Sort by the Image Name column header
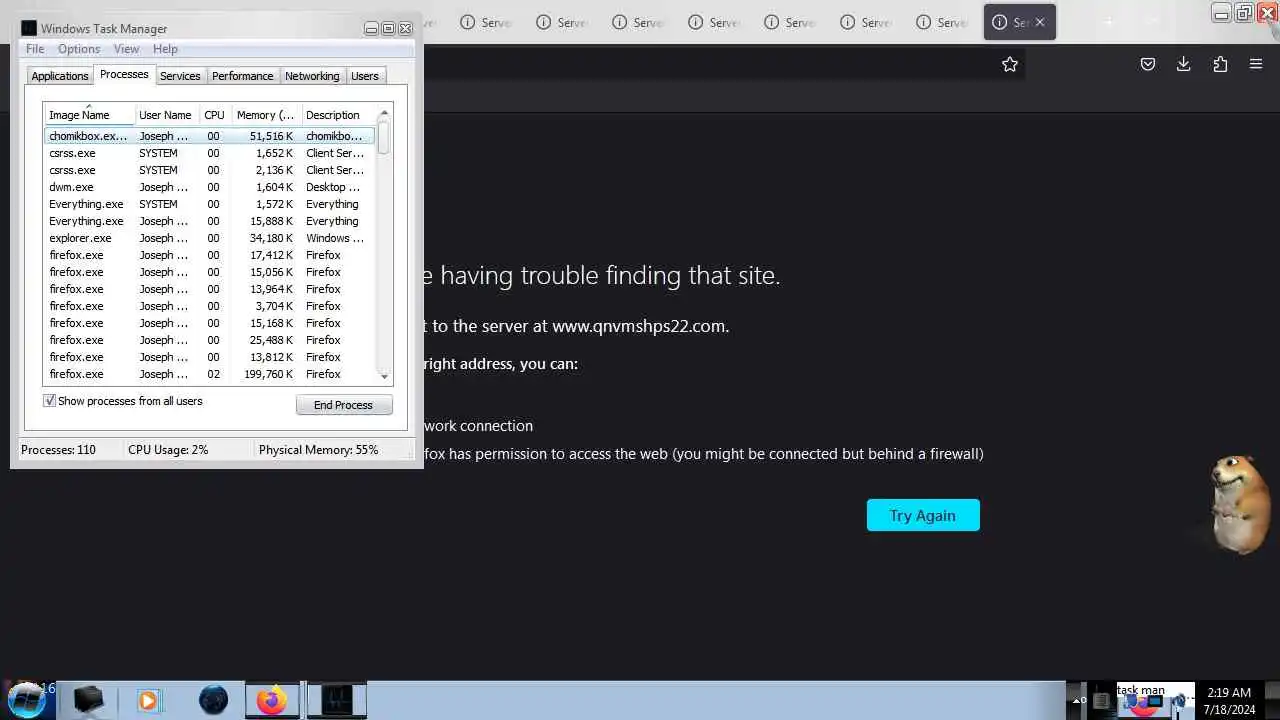 pos(88,115)
